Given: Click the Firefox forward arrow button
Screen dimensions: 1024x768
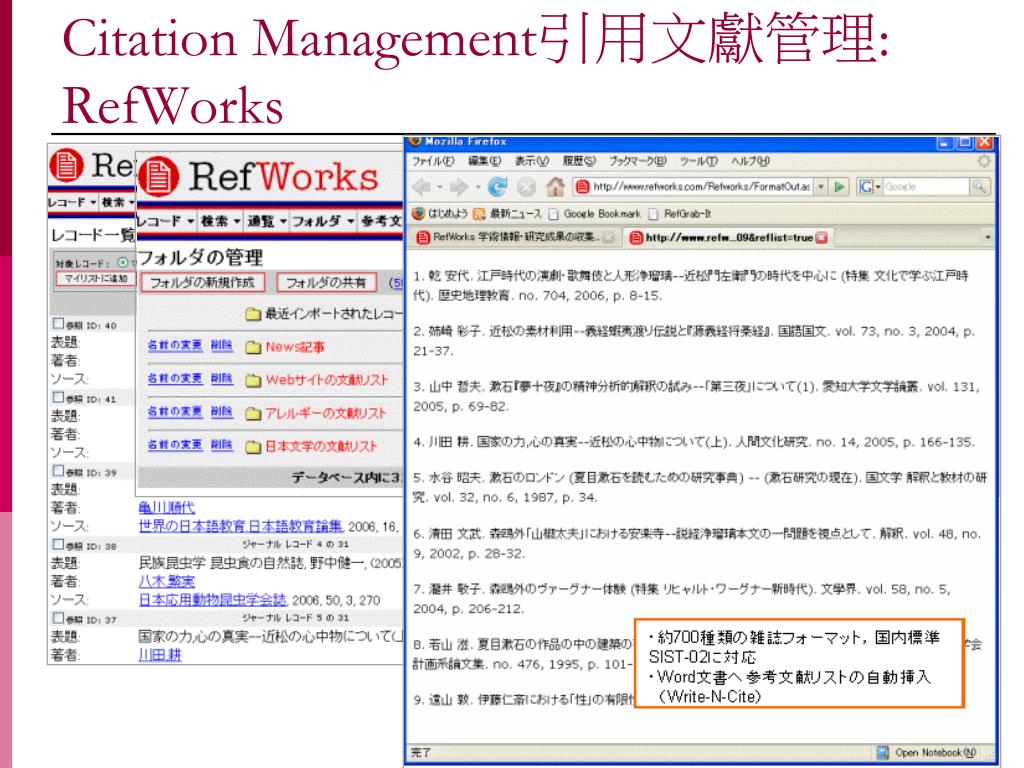Looking at the screenshot, I should click(459, 187).
